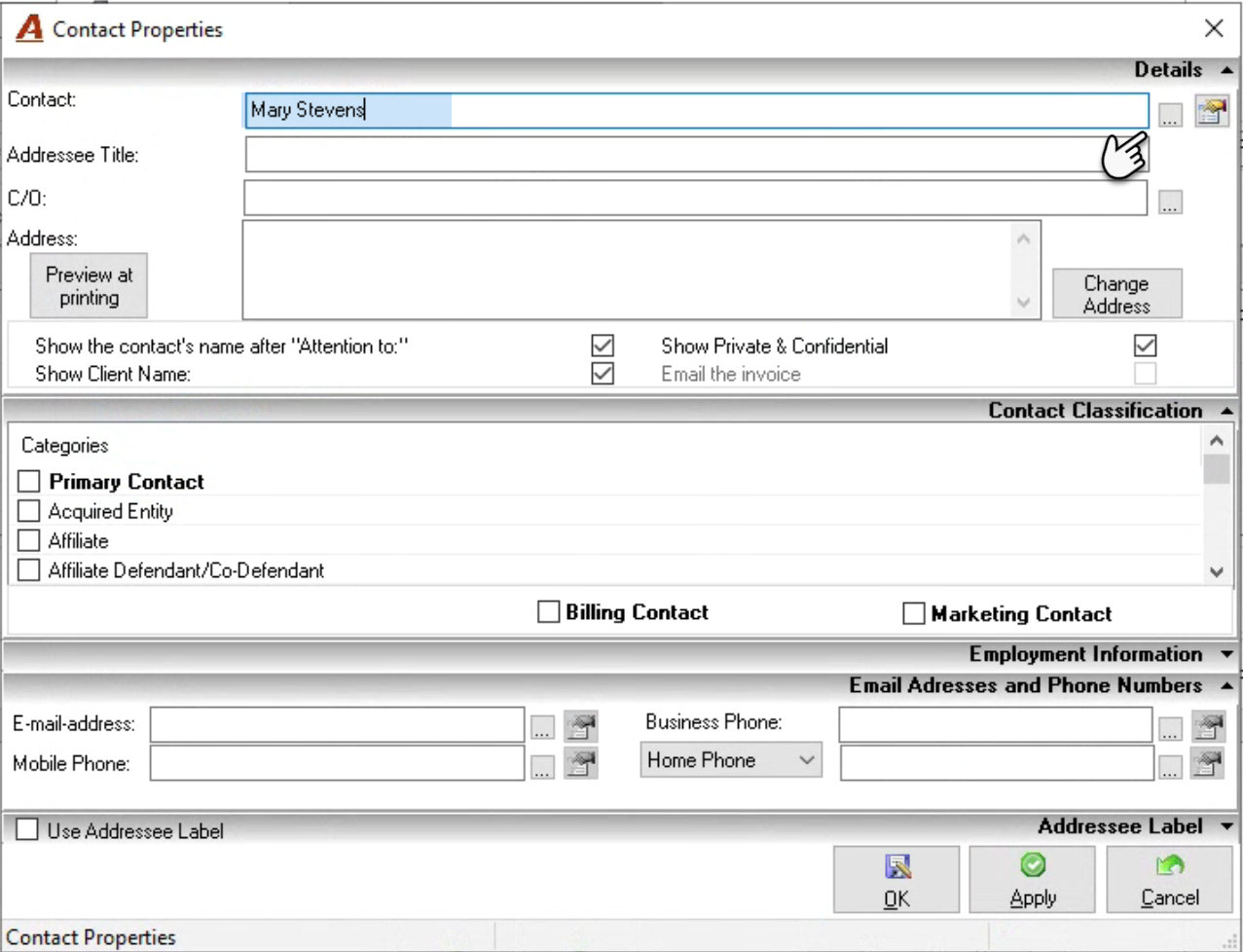Image resolution: width=1243 pixels, height=952 pixels.
Task: Click the properties icon beside Contact field
Action: 1212,112
